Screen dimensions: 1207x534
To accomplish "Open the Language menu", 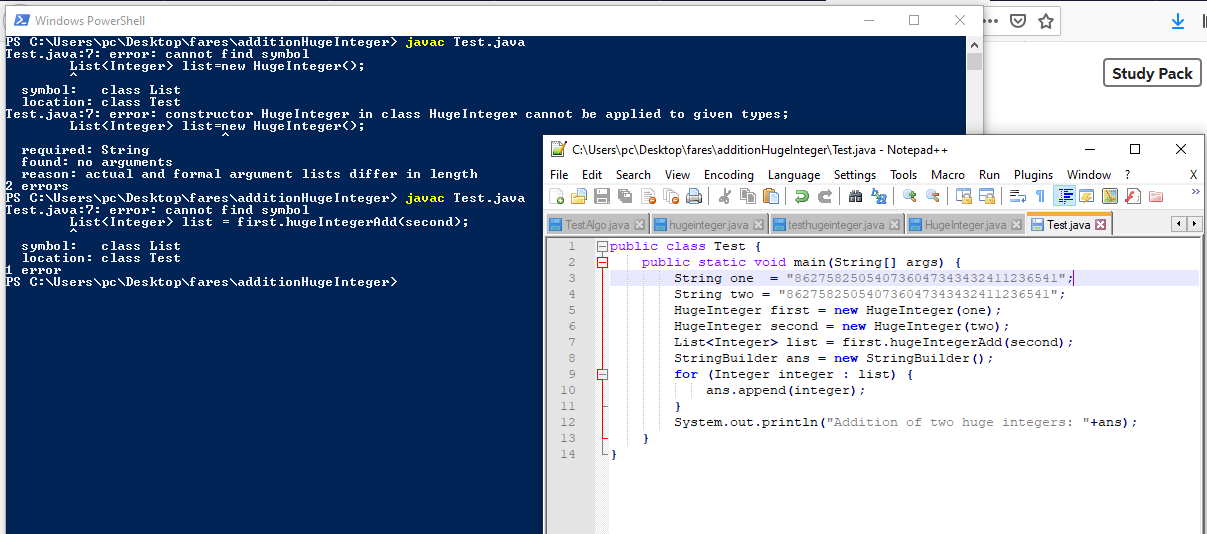I will tap(794, 174).
